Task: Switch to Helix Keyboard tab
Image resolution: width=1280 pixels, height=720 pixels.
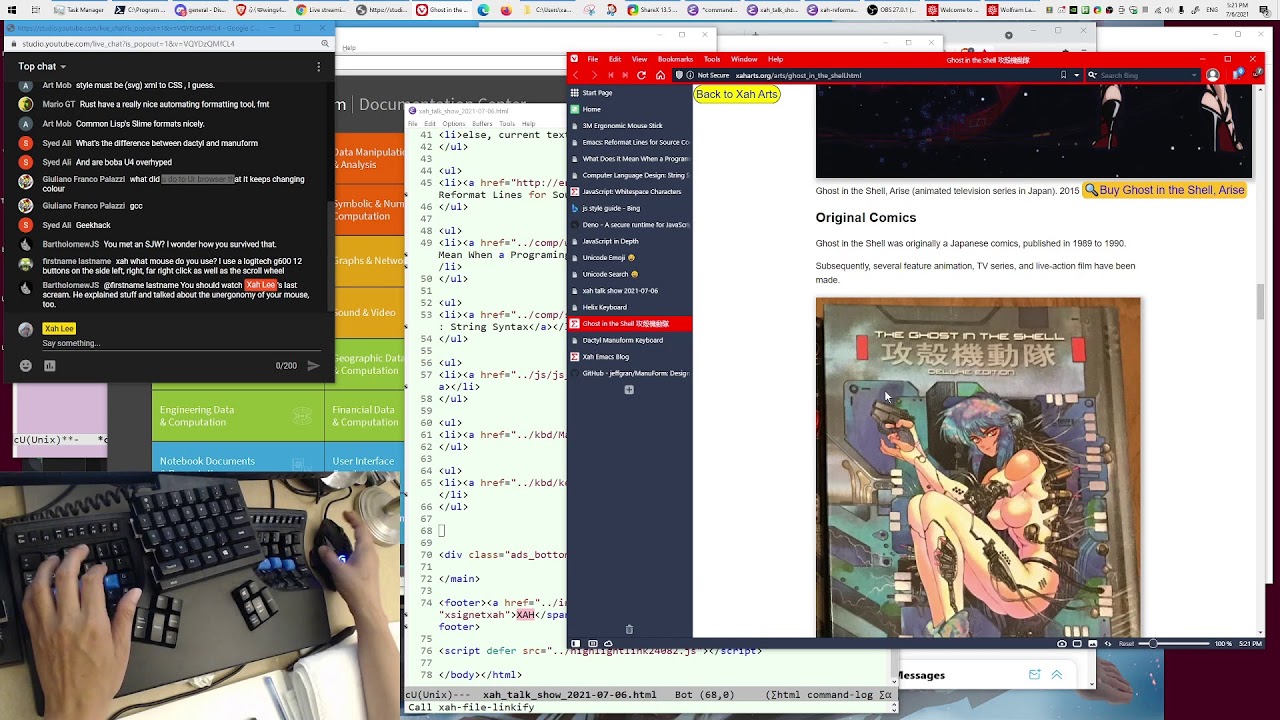Action: tap(629, 307)
